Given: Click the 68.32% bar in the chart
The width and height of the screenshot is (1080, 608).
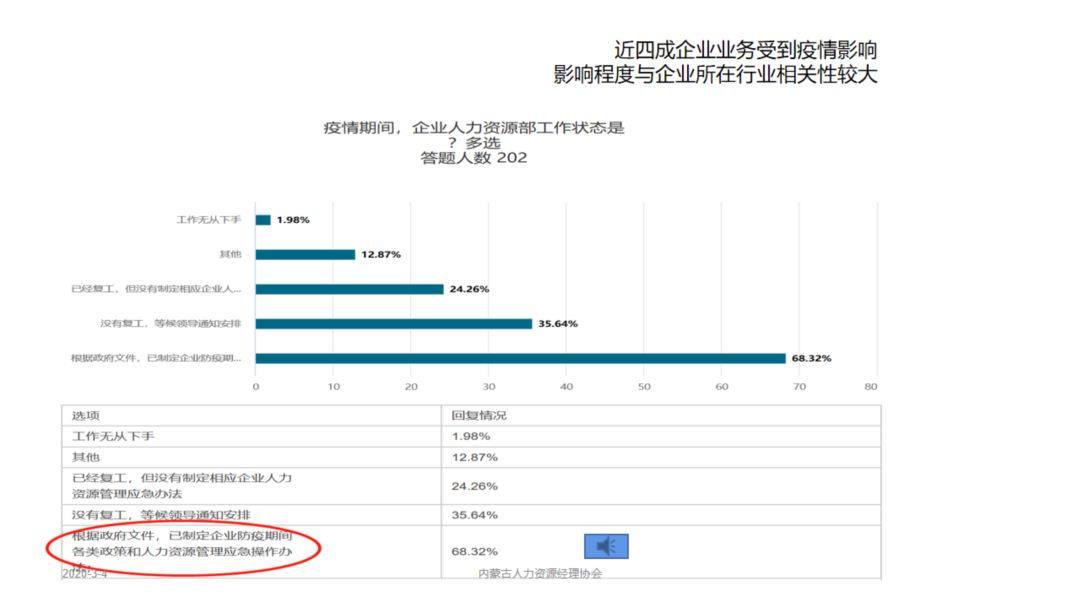Looking at the screenshot, I should tap(520, 358).
